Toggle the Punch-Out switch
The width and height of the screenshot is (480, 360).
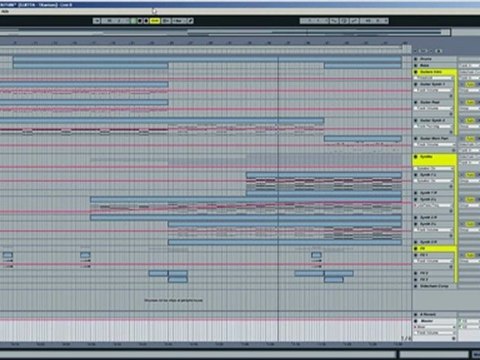point(354,21)
